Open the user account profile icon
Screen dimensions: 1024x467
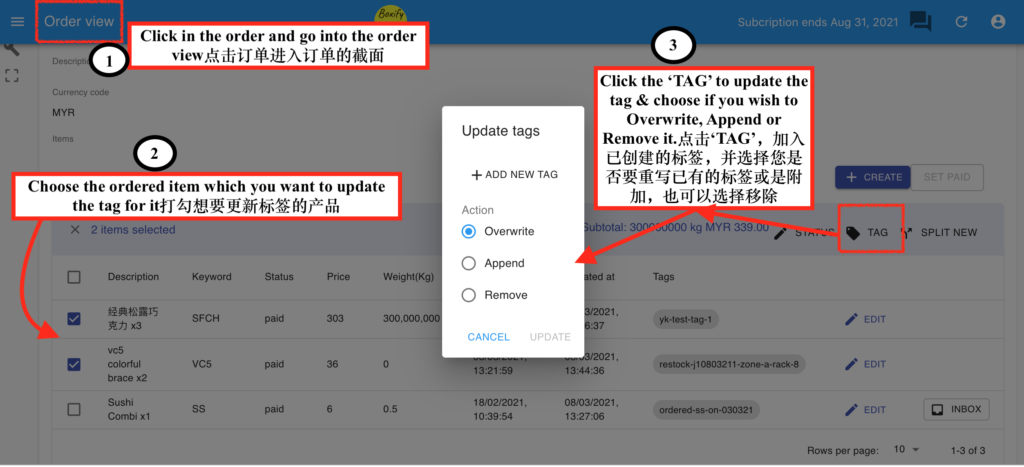[997, 21]
